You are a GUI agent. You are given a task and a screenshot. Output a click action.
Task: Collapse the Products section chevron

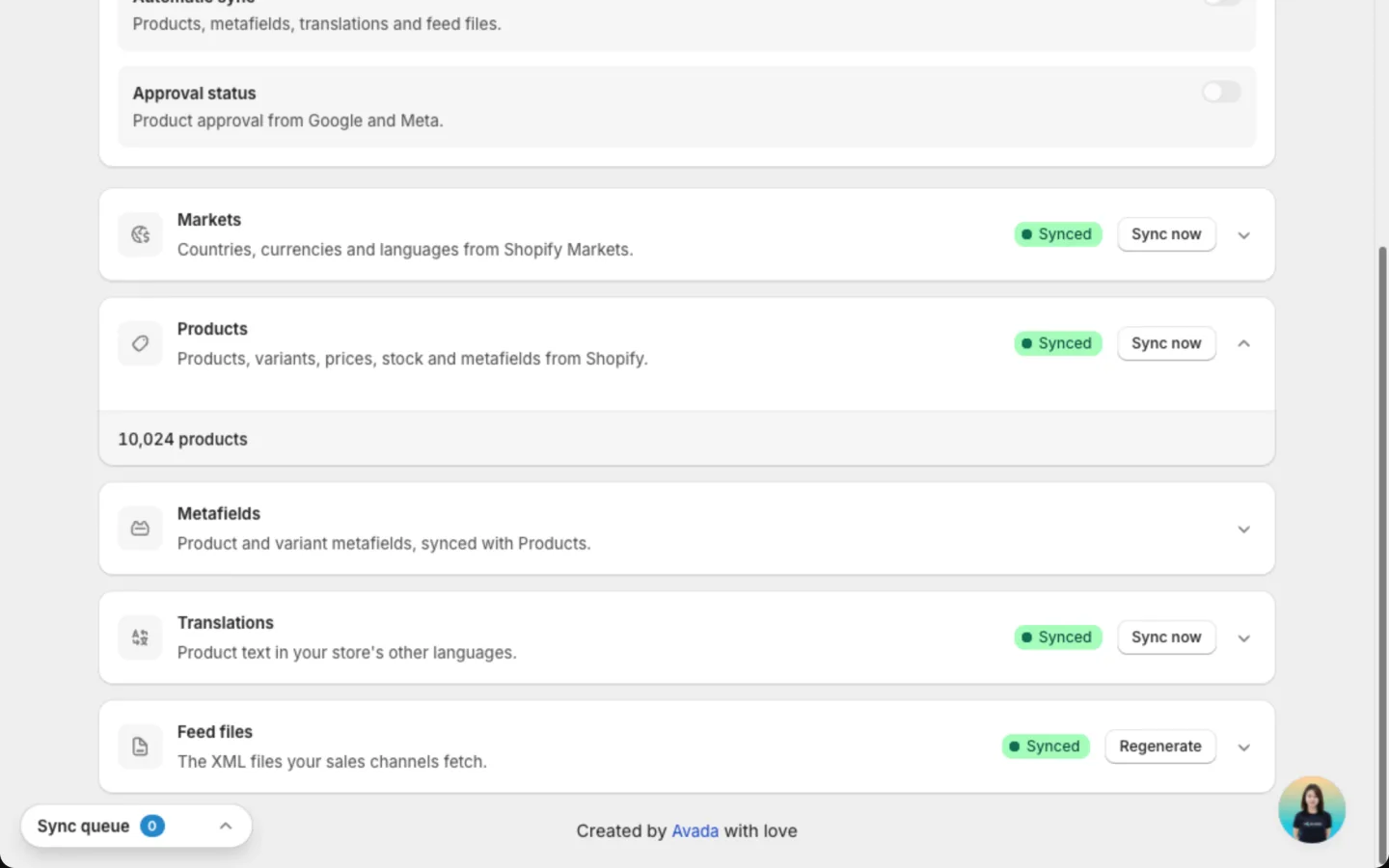coord(1244,343)
